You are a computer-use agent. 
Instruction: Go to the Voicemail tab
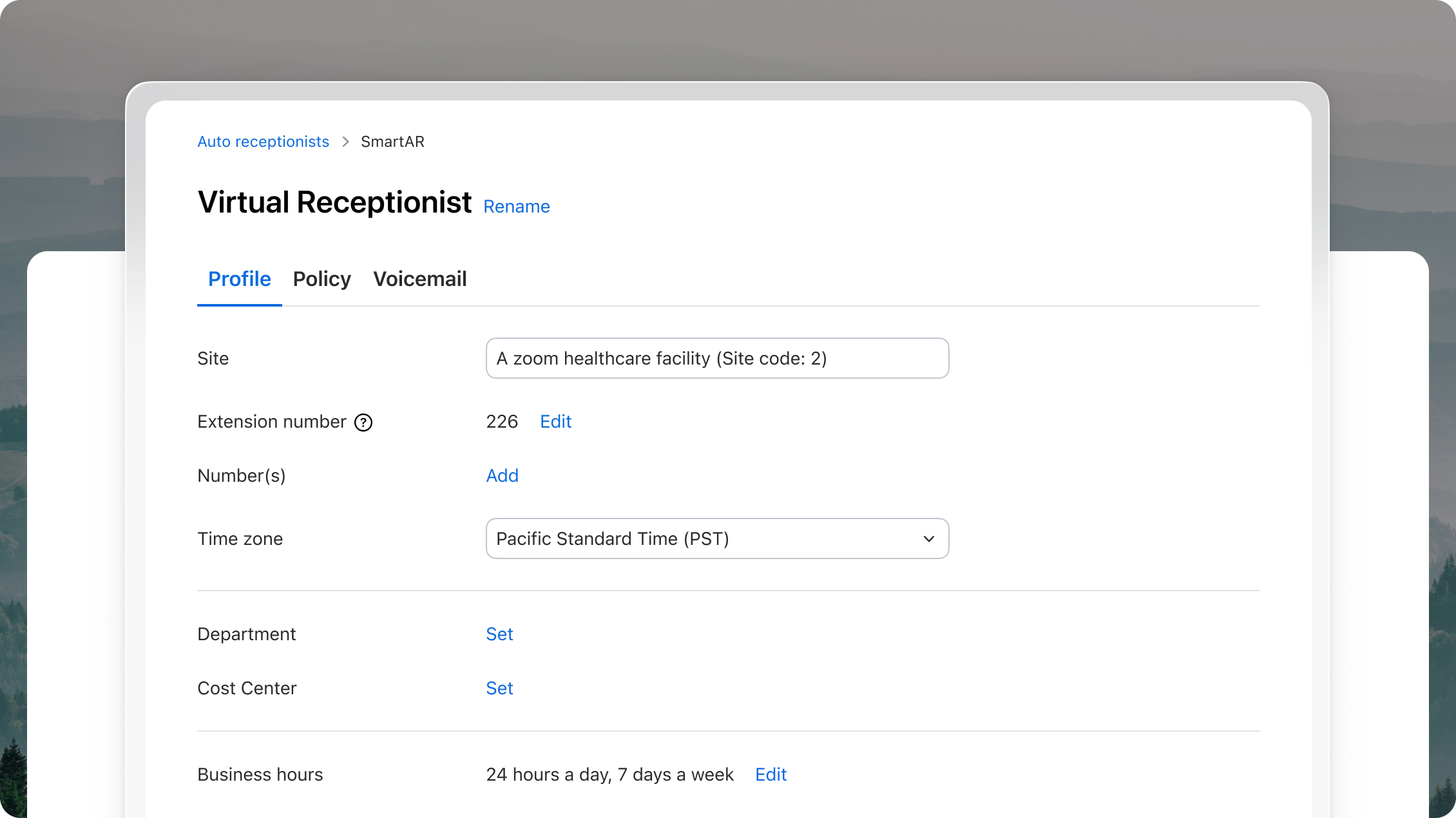[x=420, y=279]
